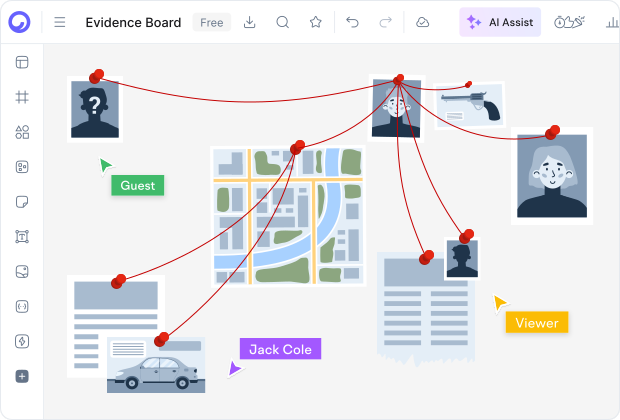620x420 pixels.
Task: Click the unknown suspect question-mark photo
Action: point(95,108)
